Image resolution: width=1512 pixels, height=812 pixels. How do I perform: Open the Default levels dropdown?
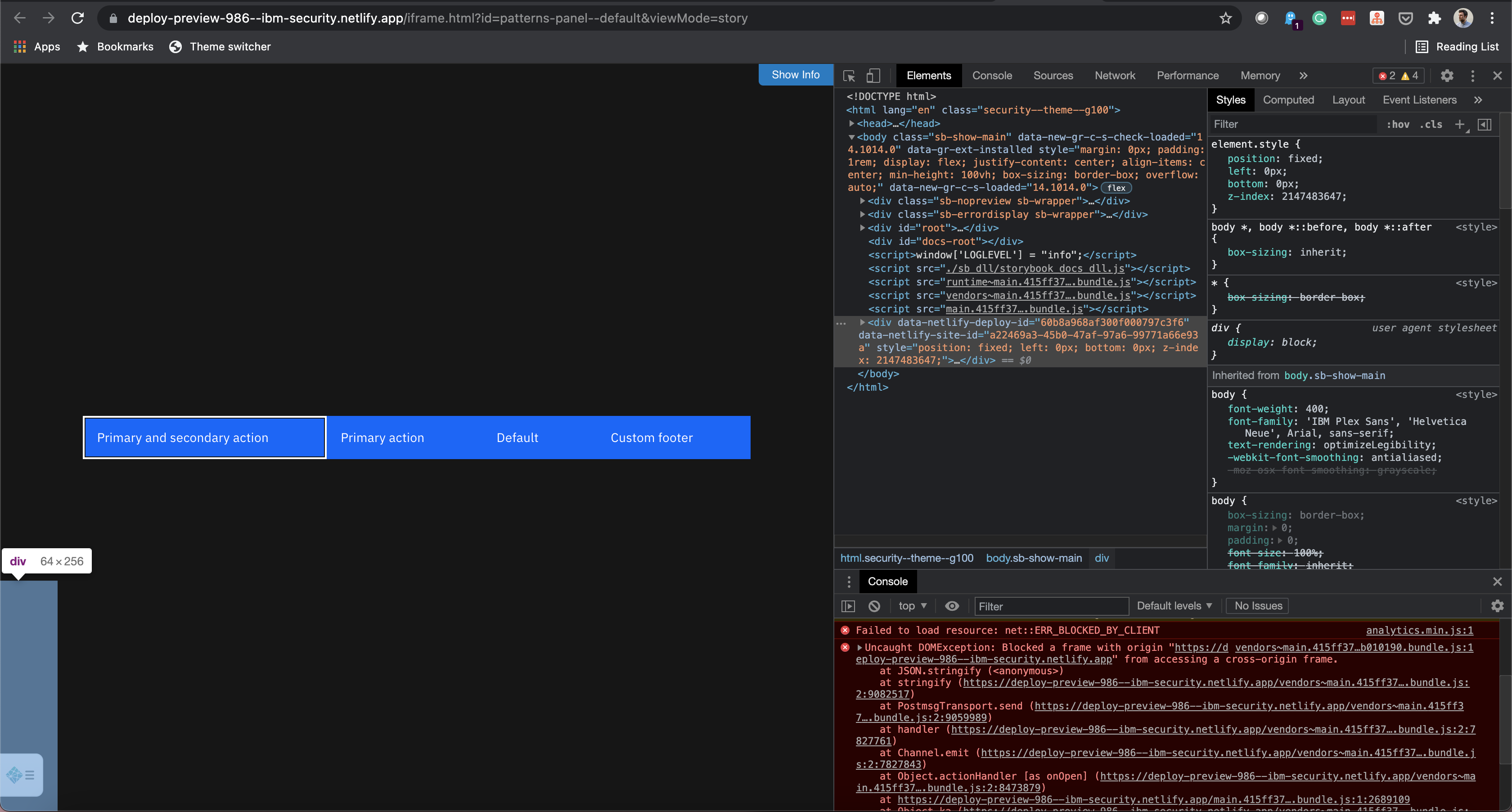click(x=1173, y=605)
